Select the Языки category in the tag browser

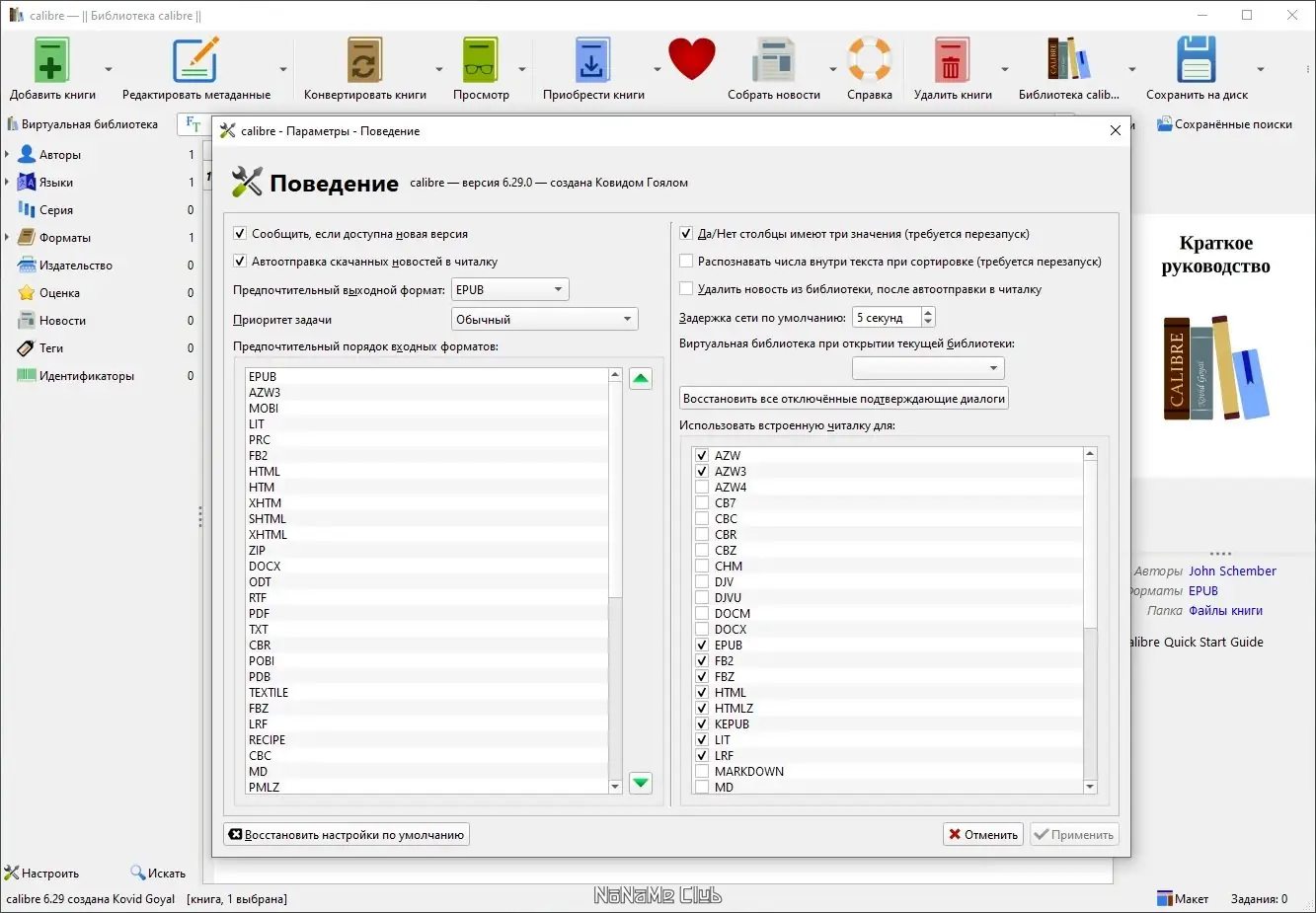(56, 183)
